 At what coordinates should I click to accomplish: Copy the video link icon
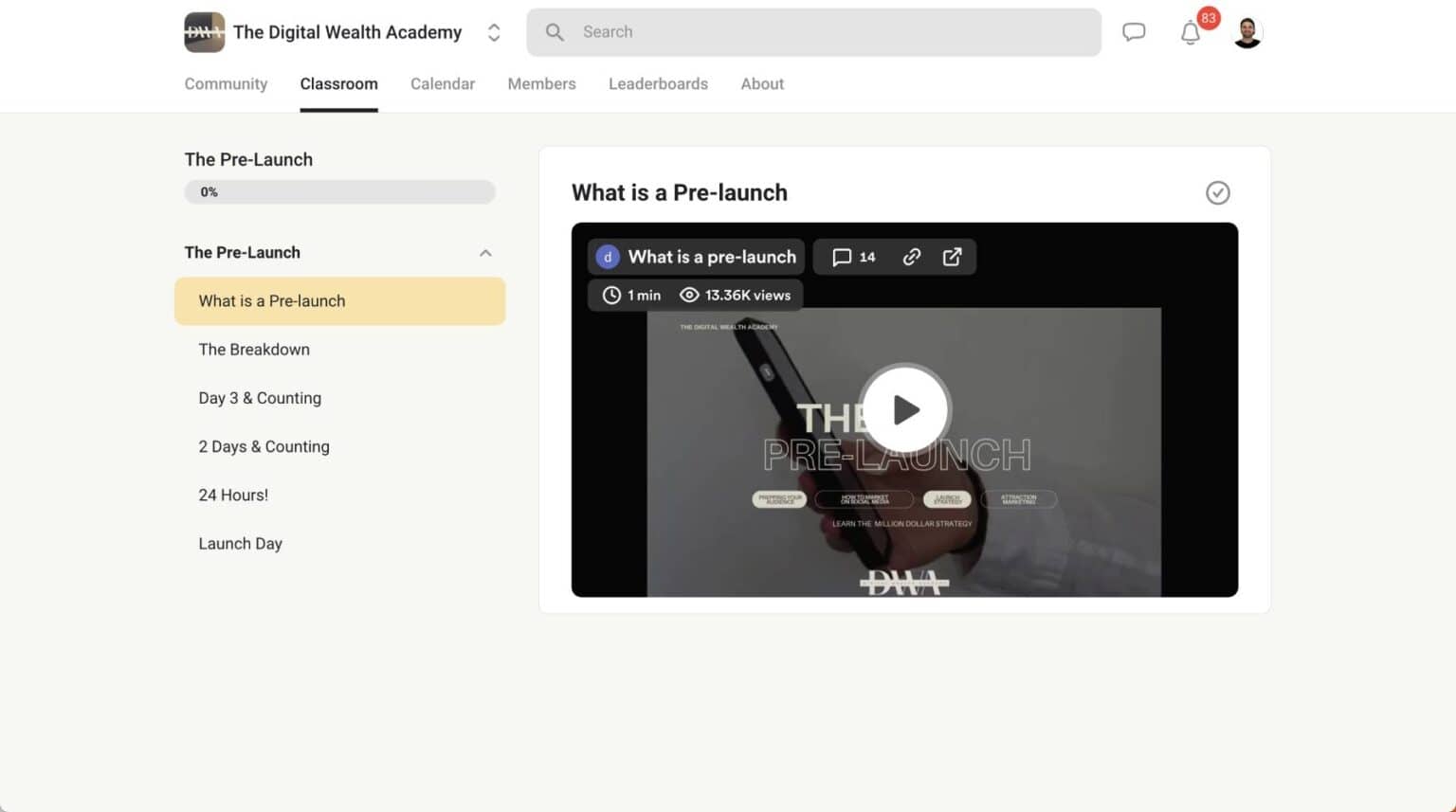912,257
